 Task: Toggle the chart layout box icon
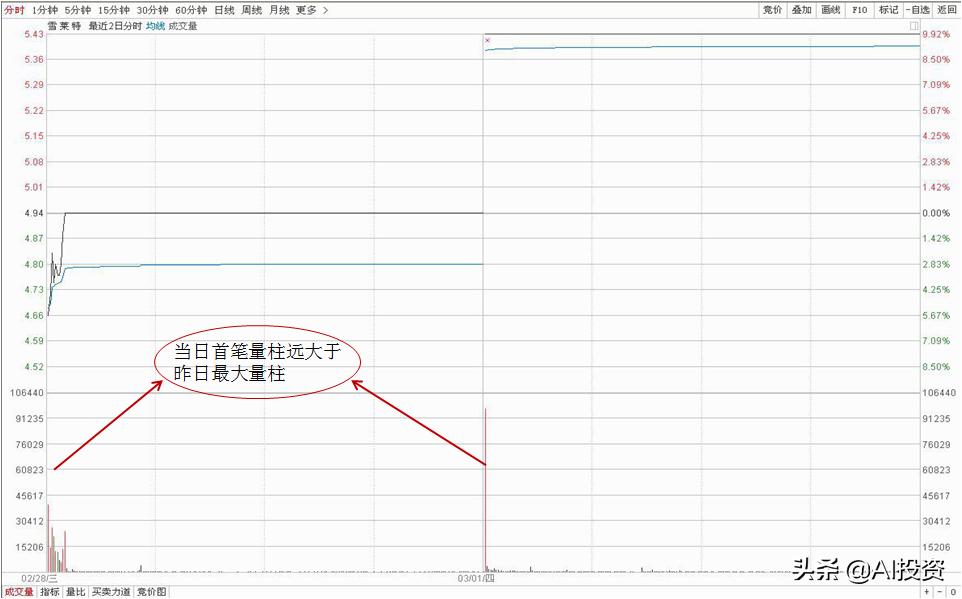pos(914,26)
